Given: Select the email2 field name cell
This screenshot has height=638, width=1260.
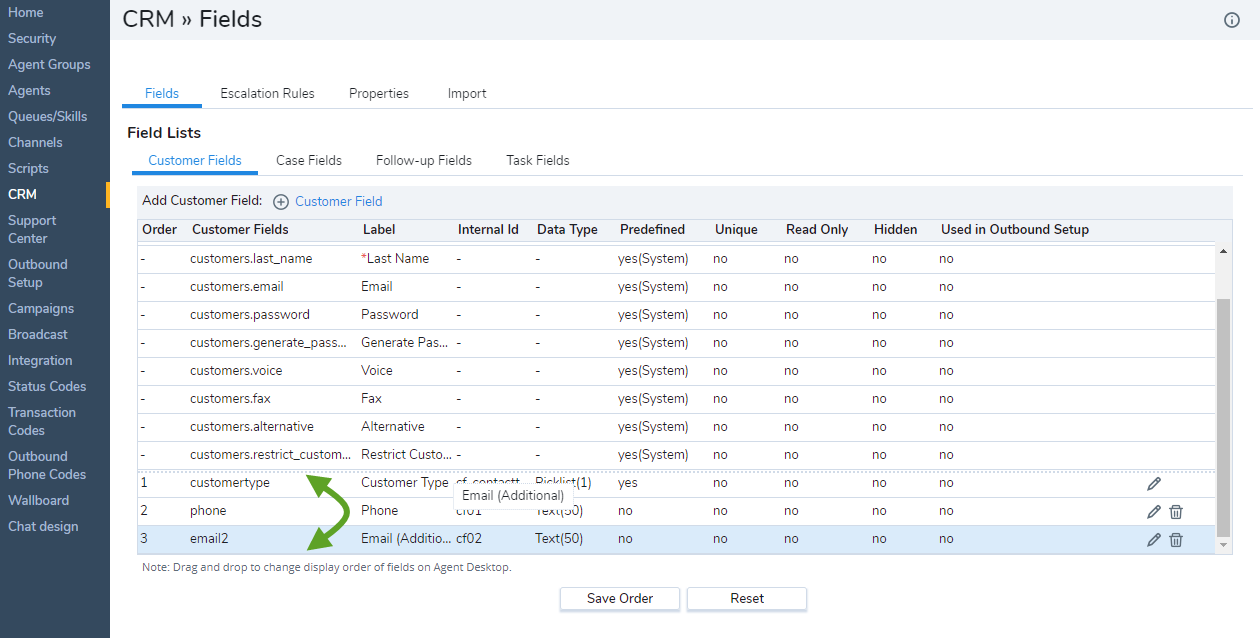Looking at the screenshot, I should [209, 539].
